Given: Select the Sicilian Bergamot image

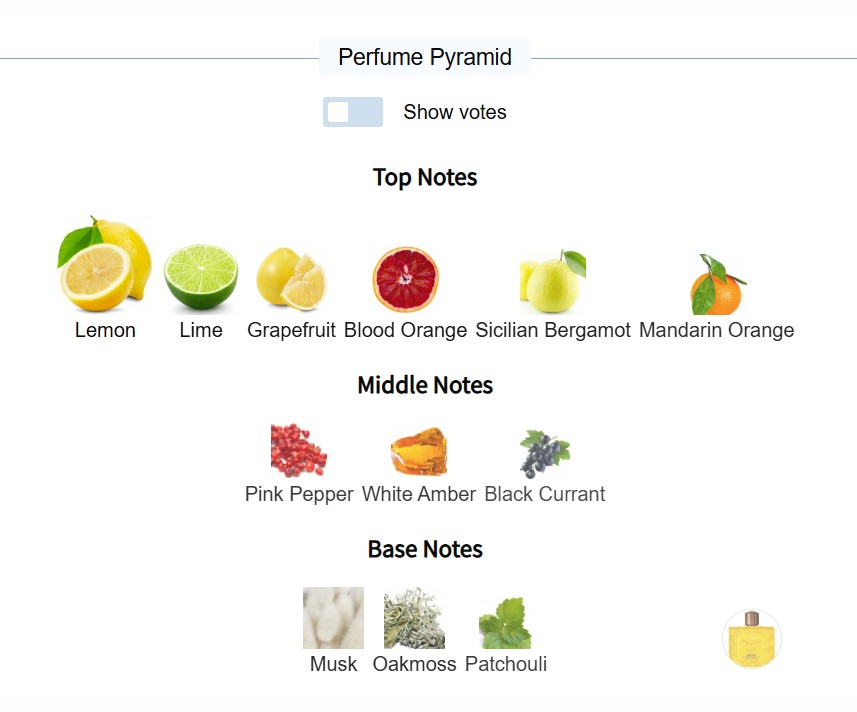Looking at the screenshot, I should pos(553,282).
